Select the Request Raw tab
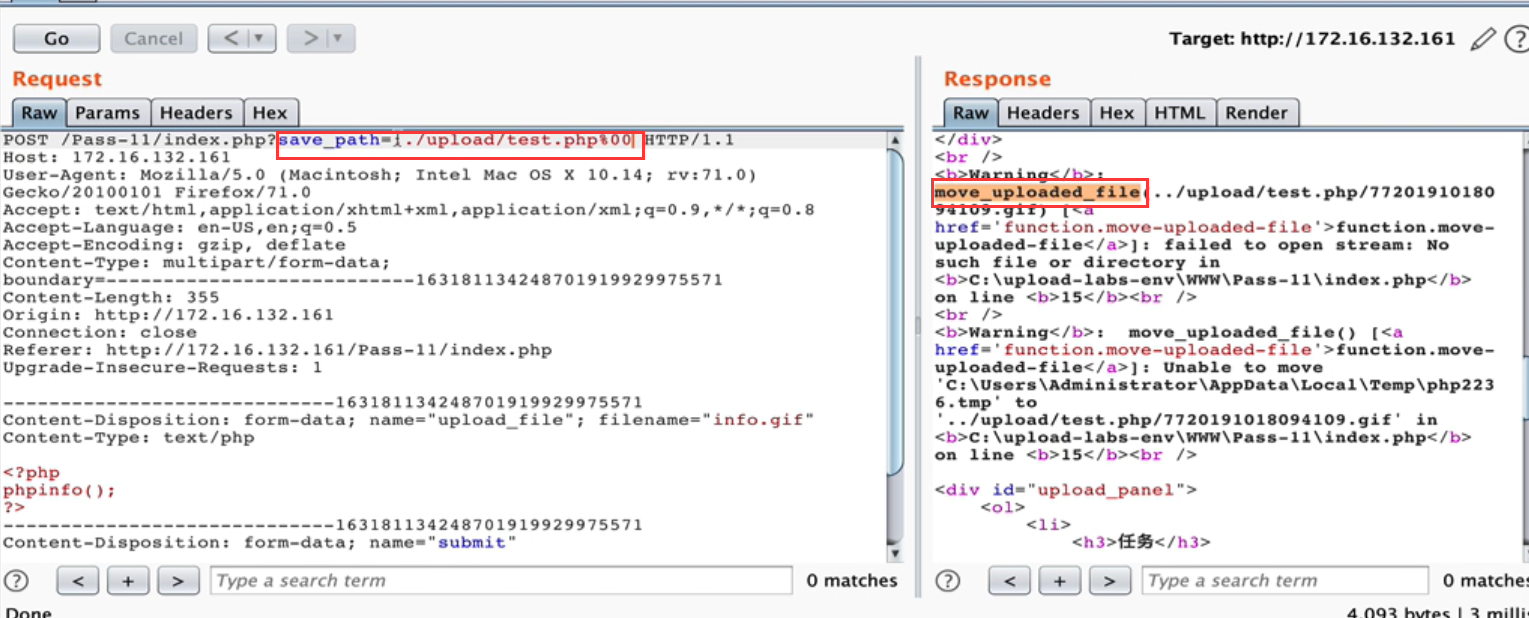1529x618 pixels. [40, 113]
